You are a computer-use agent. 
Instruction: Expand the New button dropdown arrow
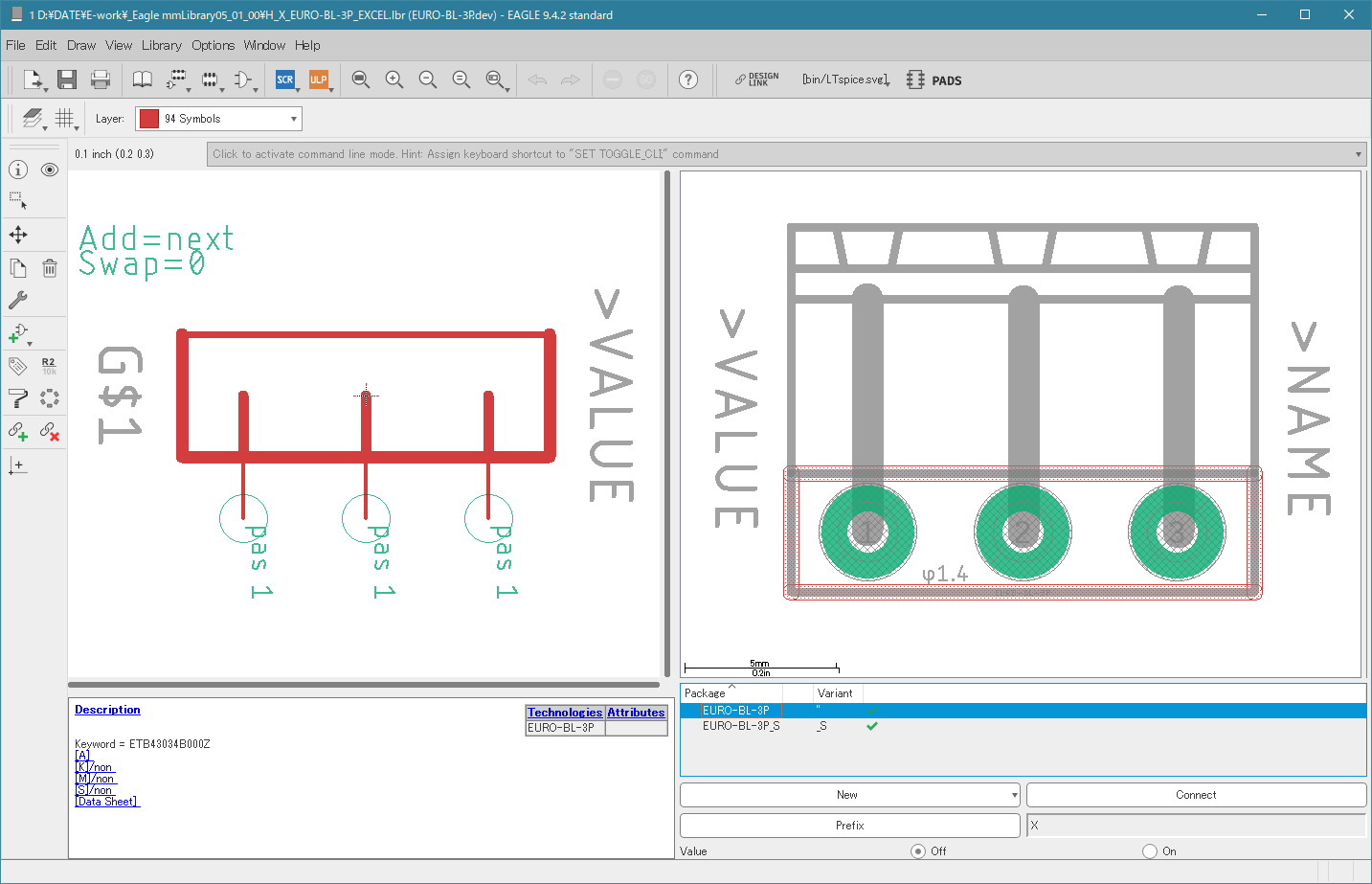pyautogui.click(x=1014, y=795)
